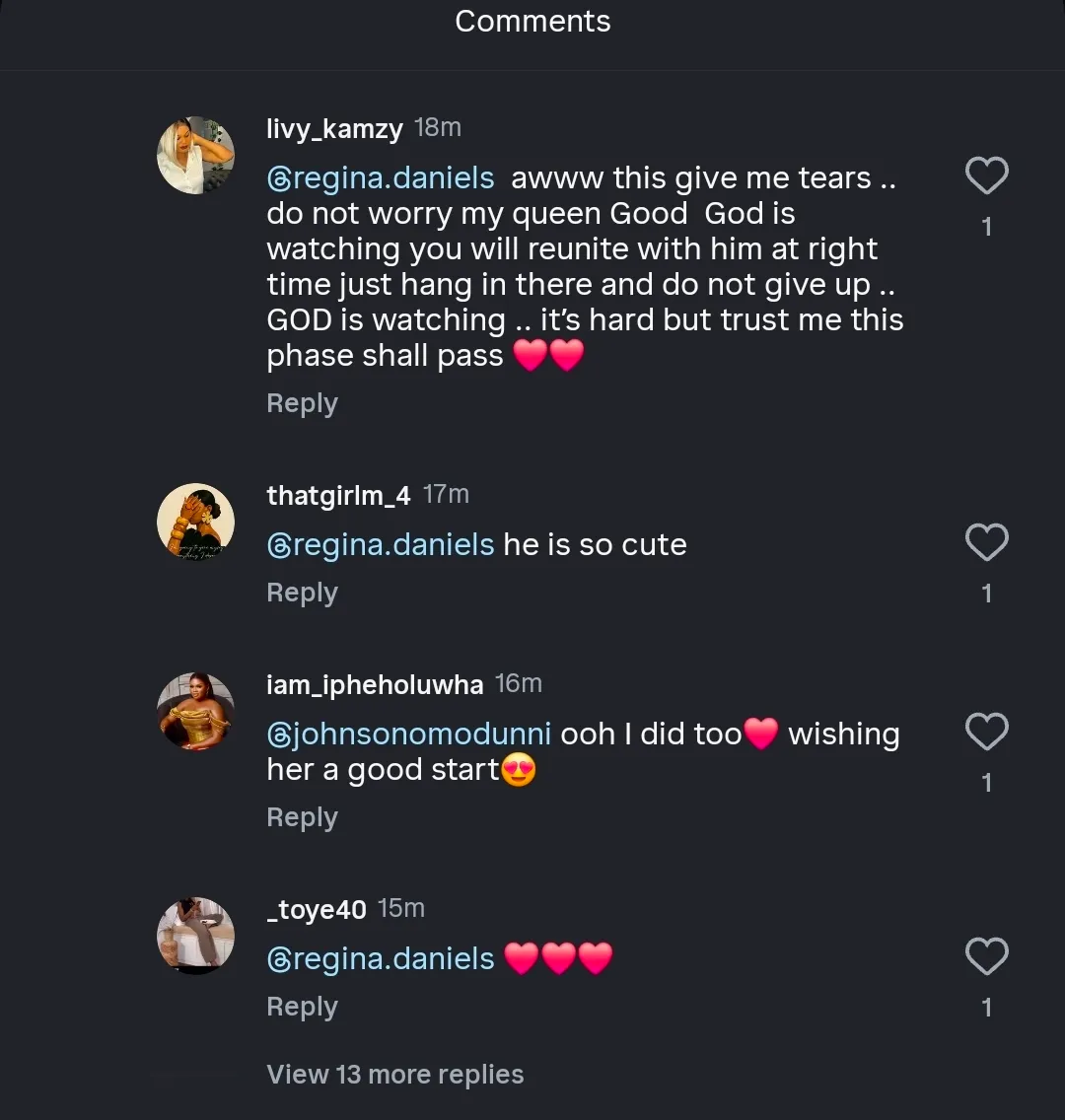This screenshot has height=1120, width=1065.
Task: Like livy_kamzy's comment with heart icon
Action: point(986,176)
